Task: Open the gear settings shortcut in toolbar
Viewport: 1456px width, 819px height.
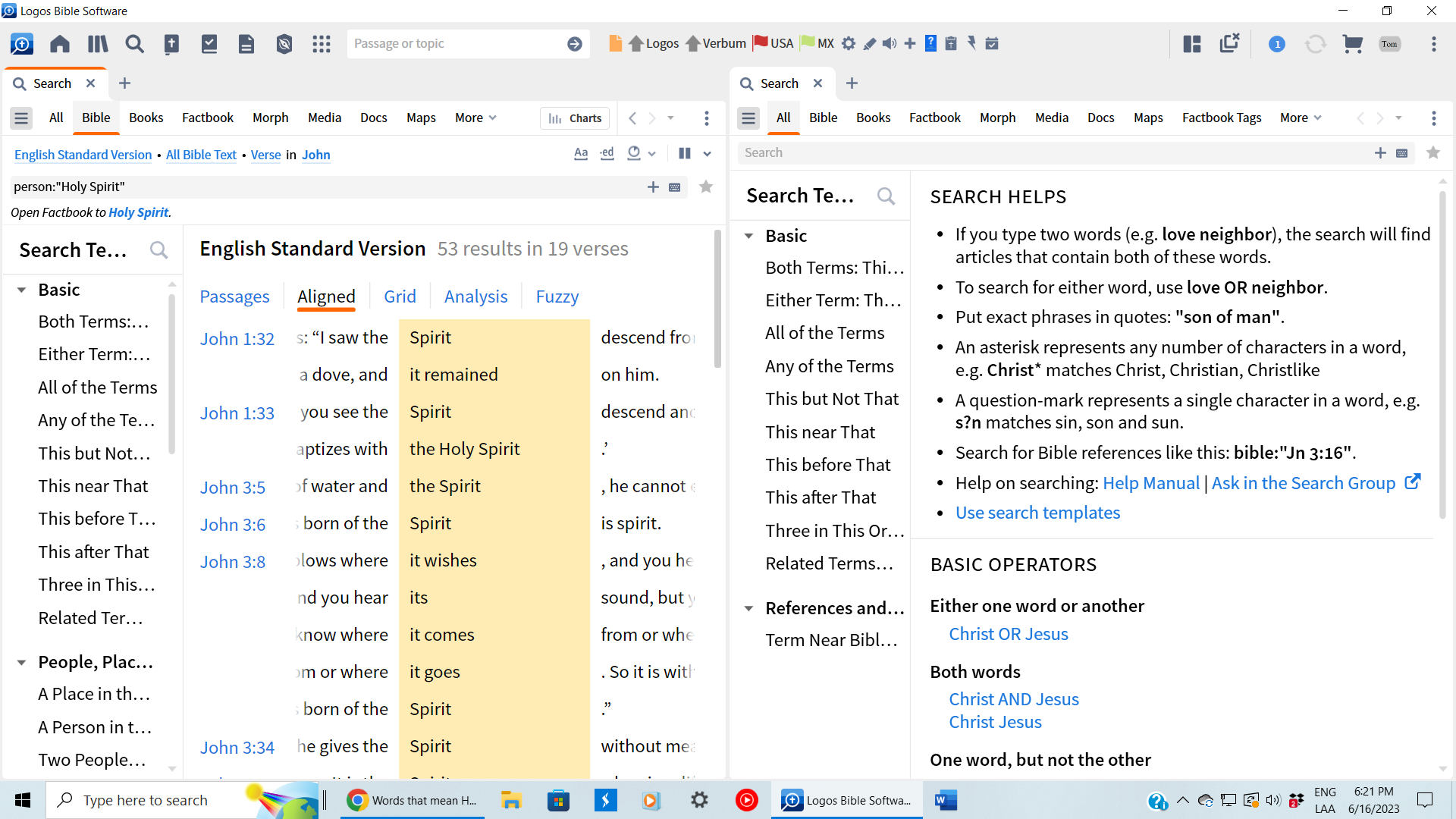Action: pos(849,43)
